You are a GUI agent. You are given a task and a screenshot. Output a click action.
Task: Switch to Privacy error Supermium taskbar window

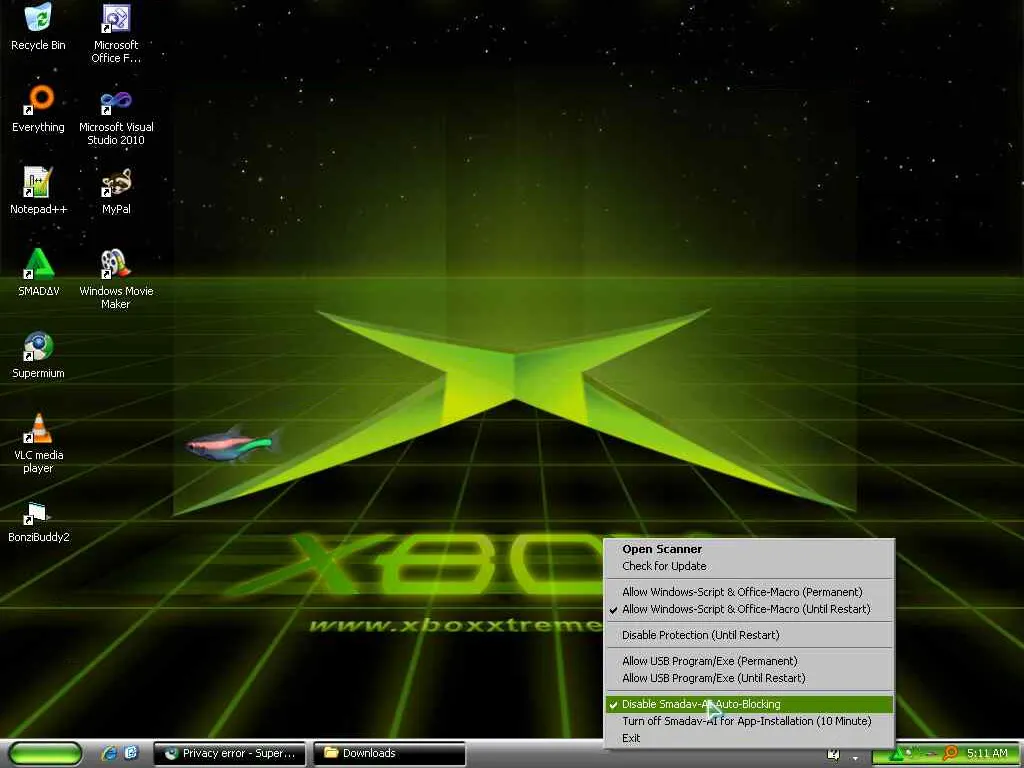[x=229, y=754]
